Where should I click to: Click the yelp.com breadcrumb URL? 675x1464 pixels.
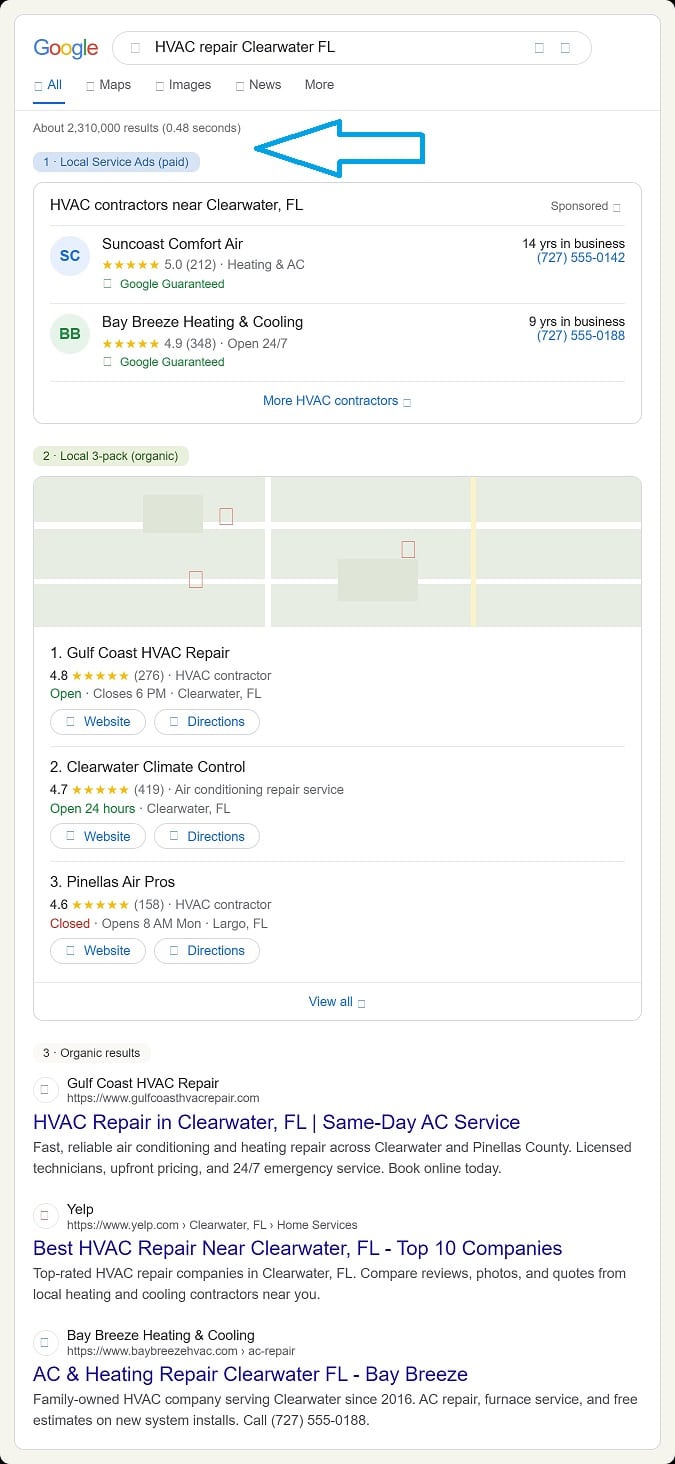212,1224
